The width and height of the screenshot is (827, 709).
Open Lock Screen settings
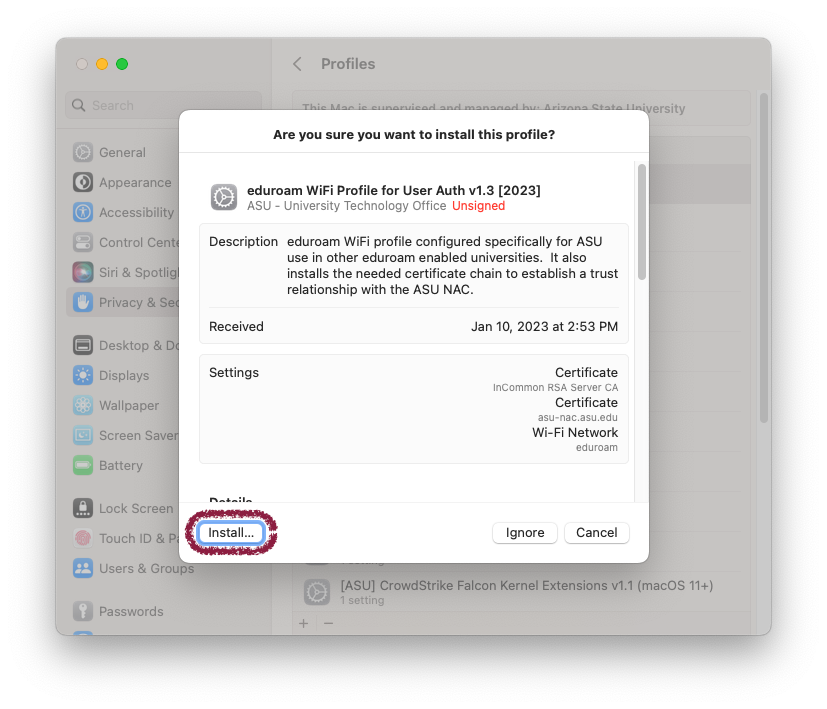[135, 509]
